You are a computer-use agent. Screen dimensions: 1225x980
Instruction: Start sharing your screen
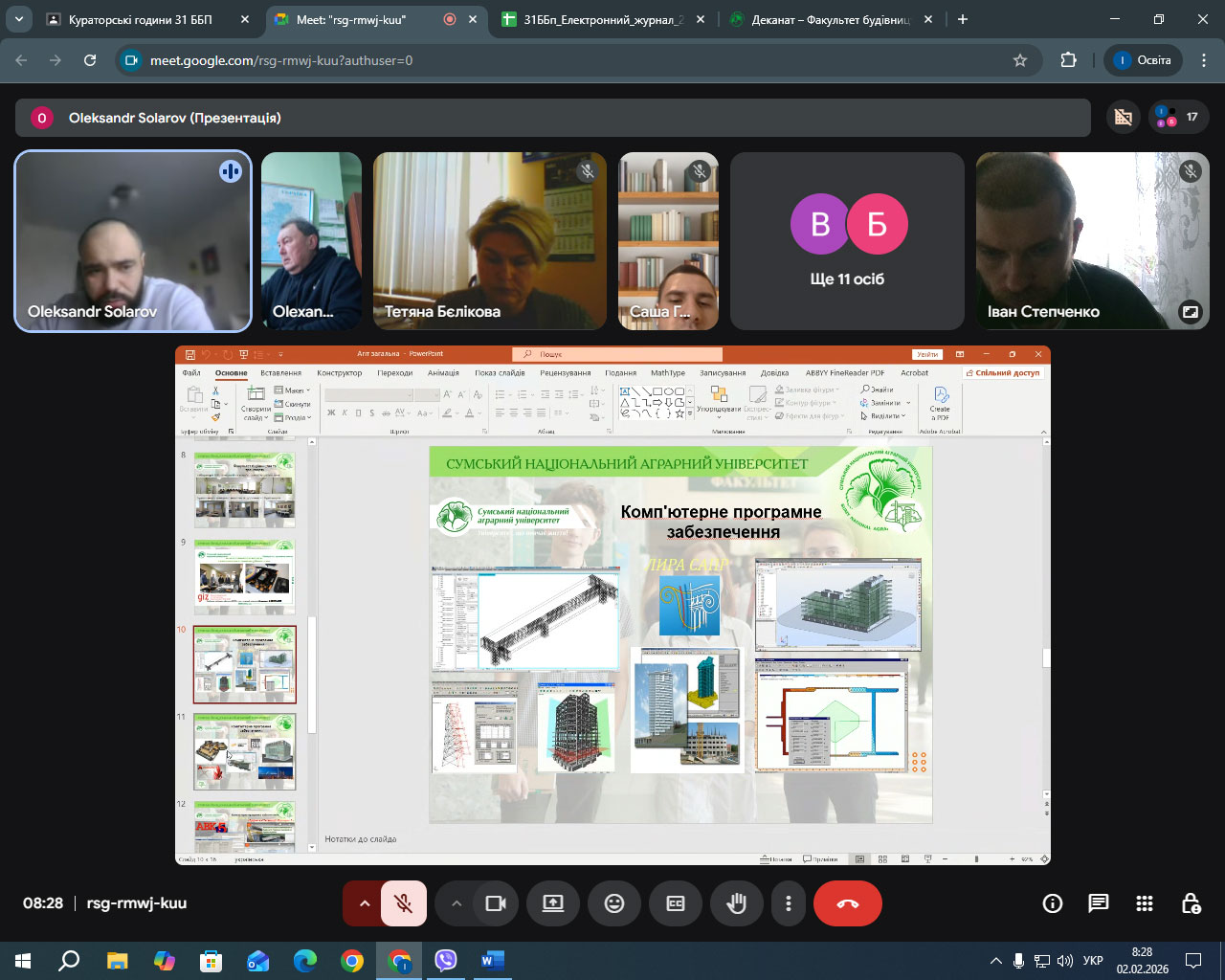click(553, 903)
